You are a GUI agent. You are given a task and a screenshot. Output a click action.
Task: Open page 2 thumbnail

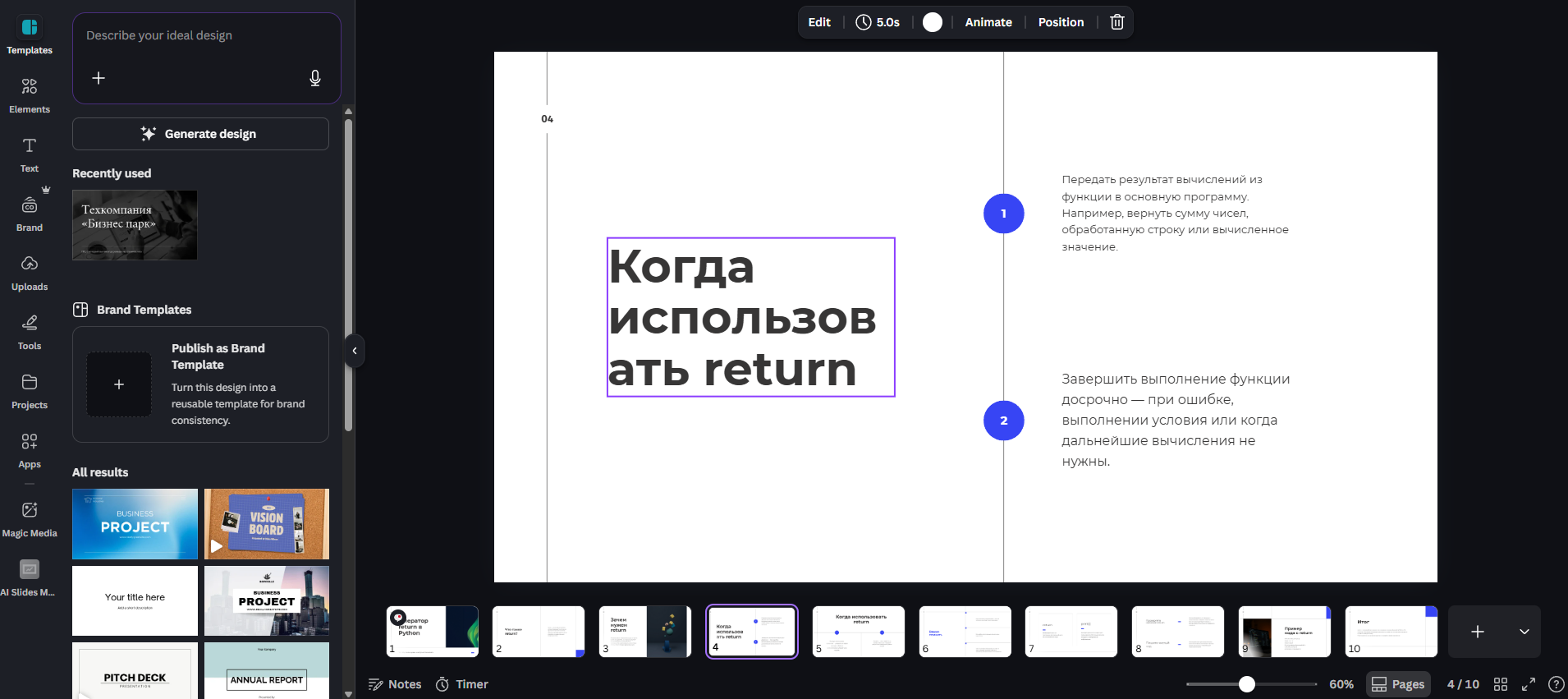tap(539, 632)
